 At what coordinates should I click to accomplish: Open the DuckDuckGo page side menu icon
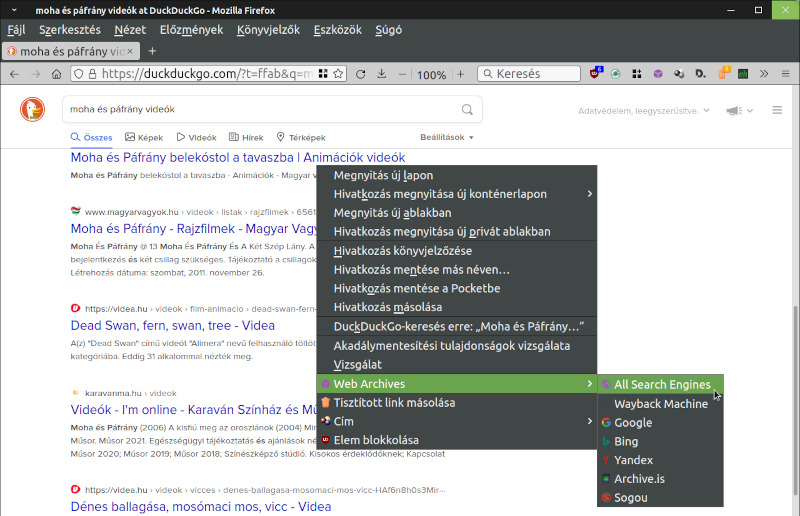pos(777,110)
